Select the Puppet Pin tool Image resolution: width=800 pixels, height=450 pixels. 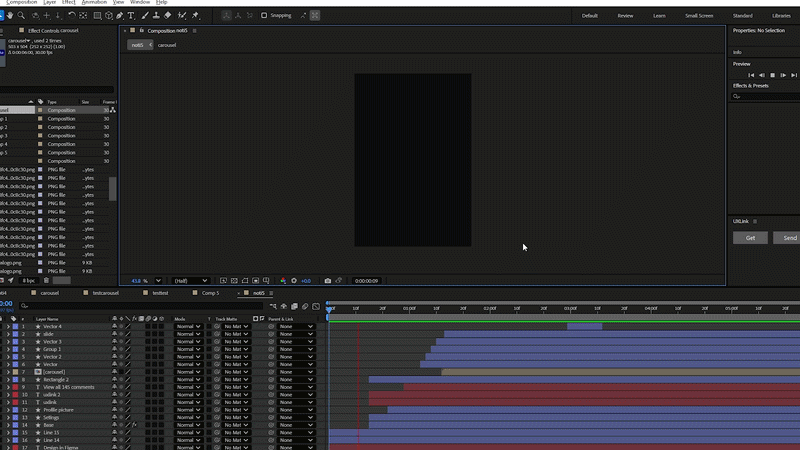click(x=195, y=16)
